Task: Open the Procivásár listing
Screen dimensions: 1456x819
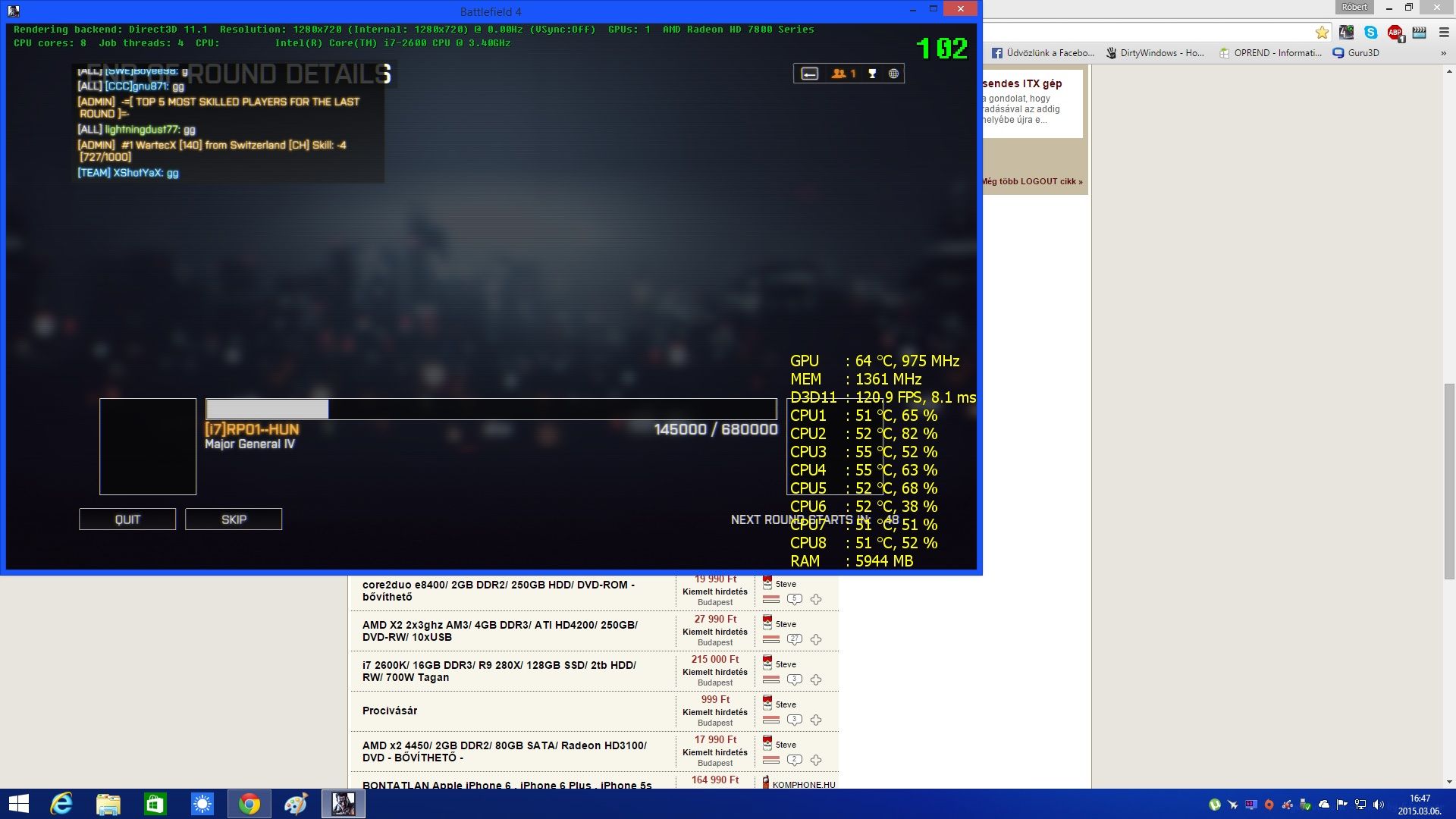Action: point(390,711)
